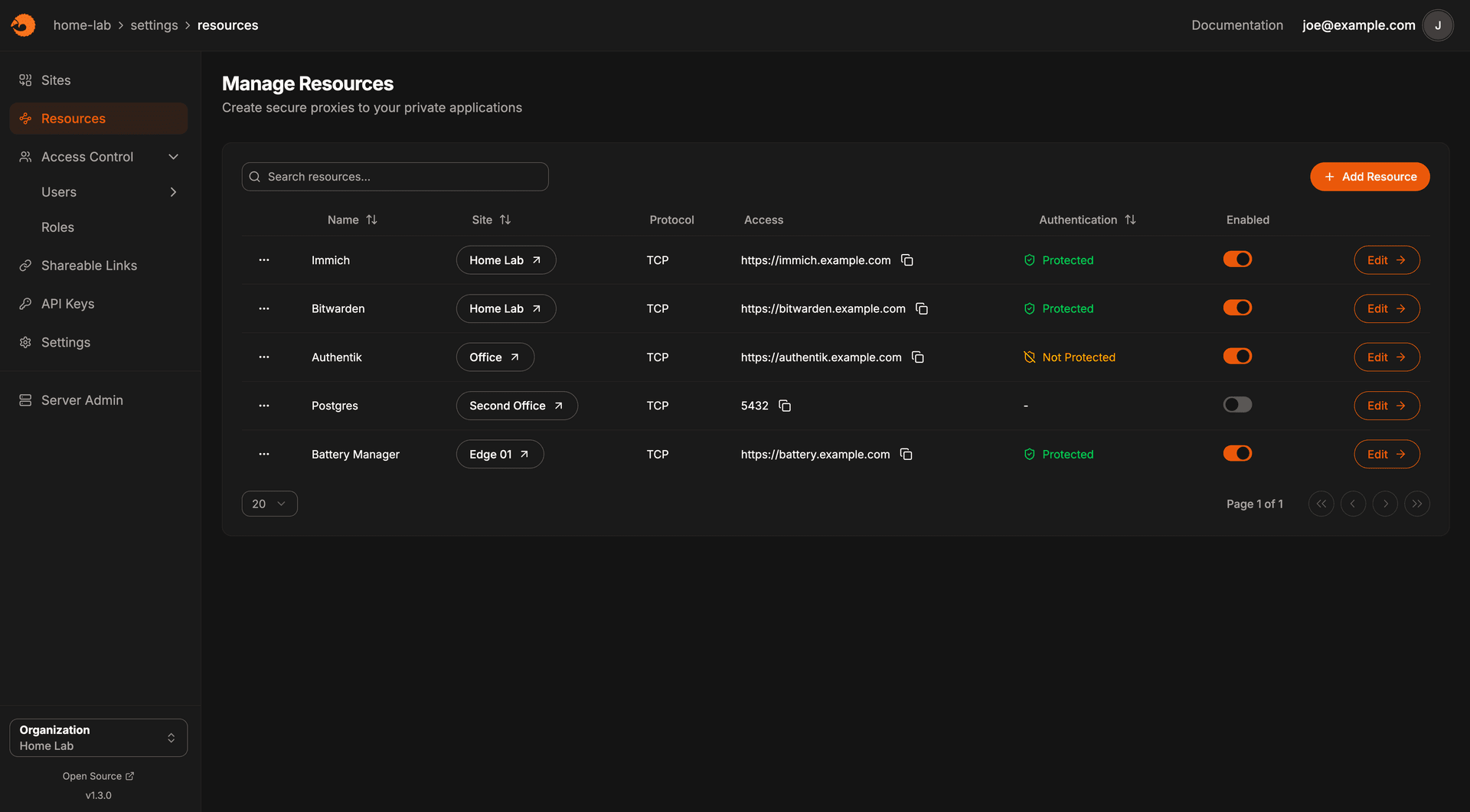Toggle Battery Manager enabled switch
The width and height of the screenshot is (1470, 812).
coord(1237,453)
